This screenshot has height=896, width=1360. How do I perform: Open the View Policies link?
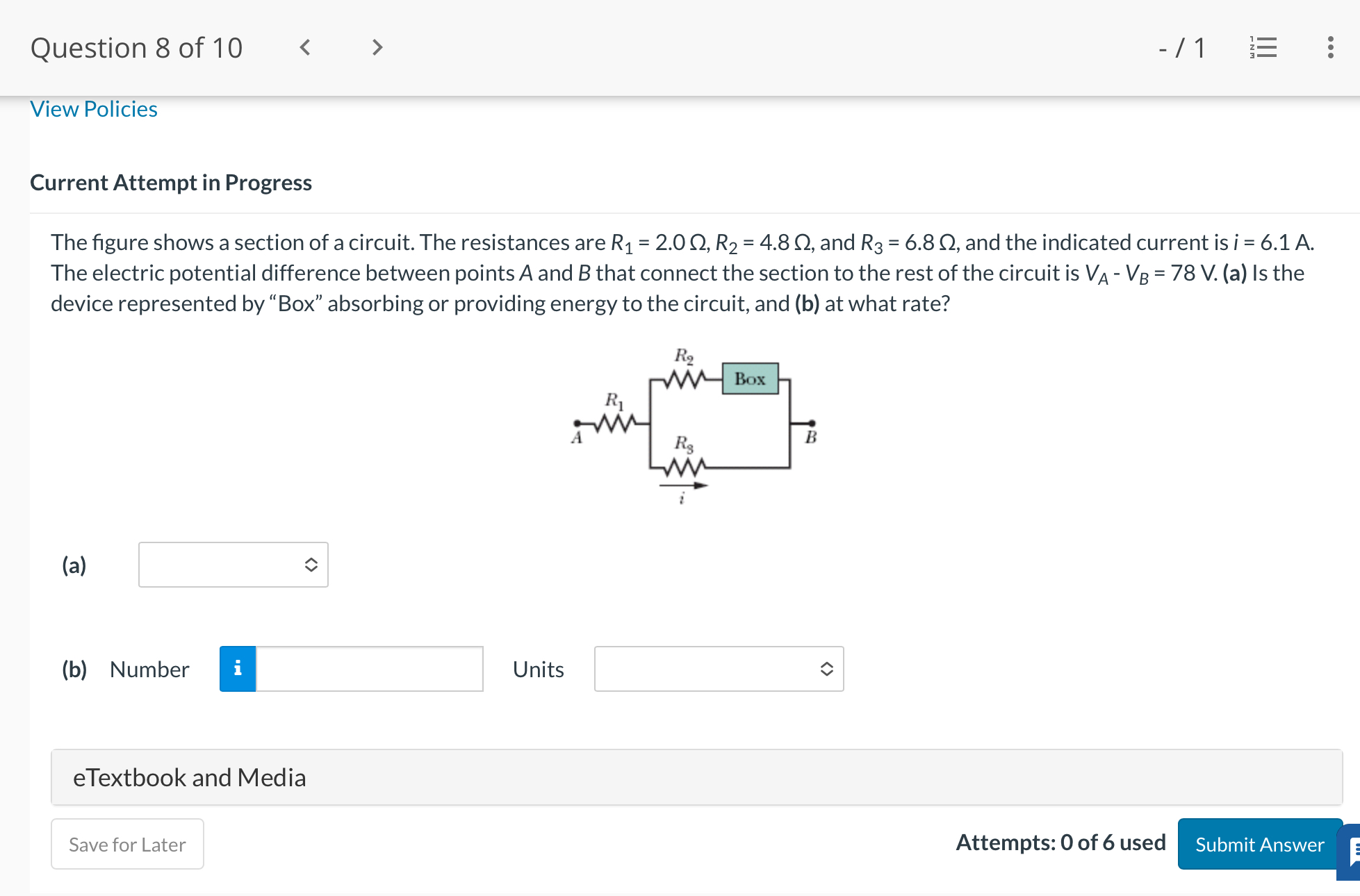93,109
